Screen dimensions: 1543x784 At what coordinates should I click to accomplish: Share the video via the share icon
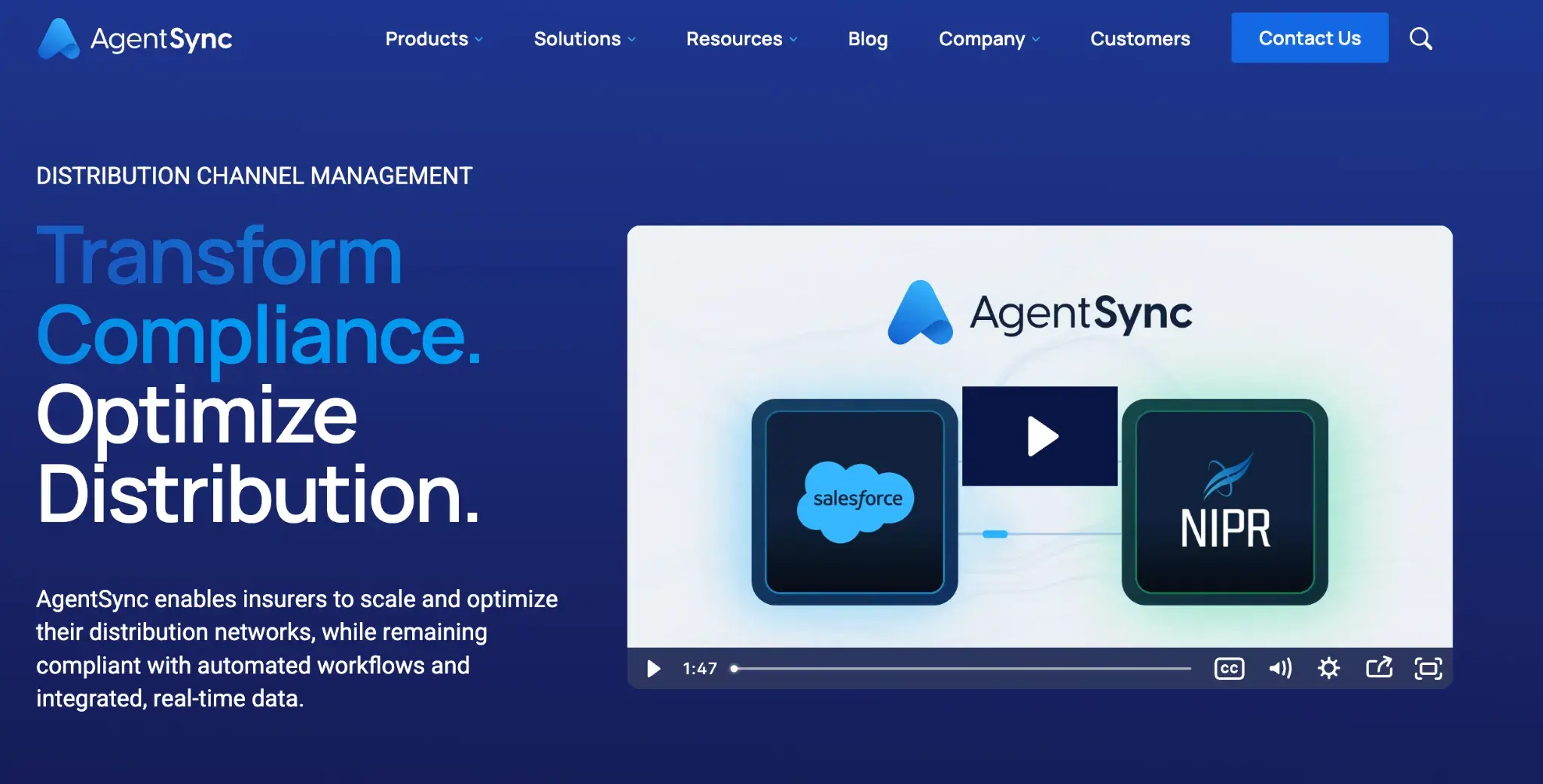coord(1380,668)
